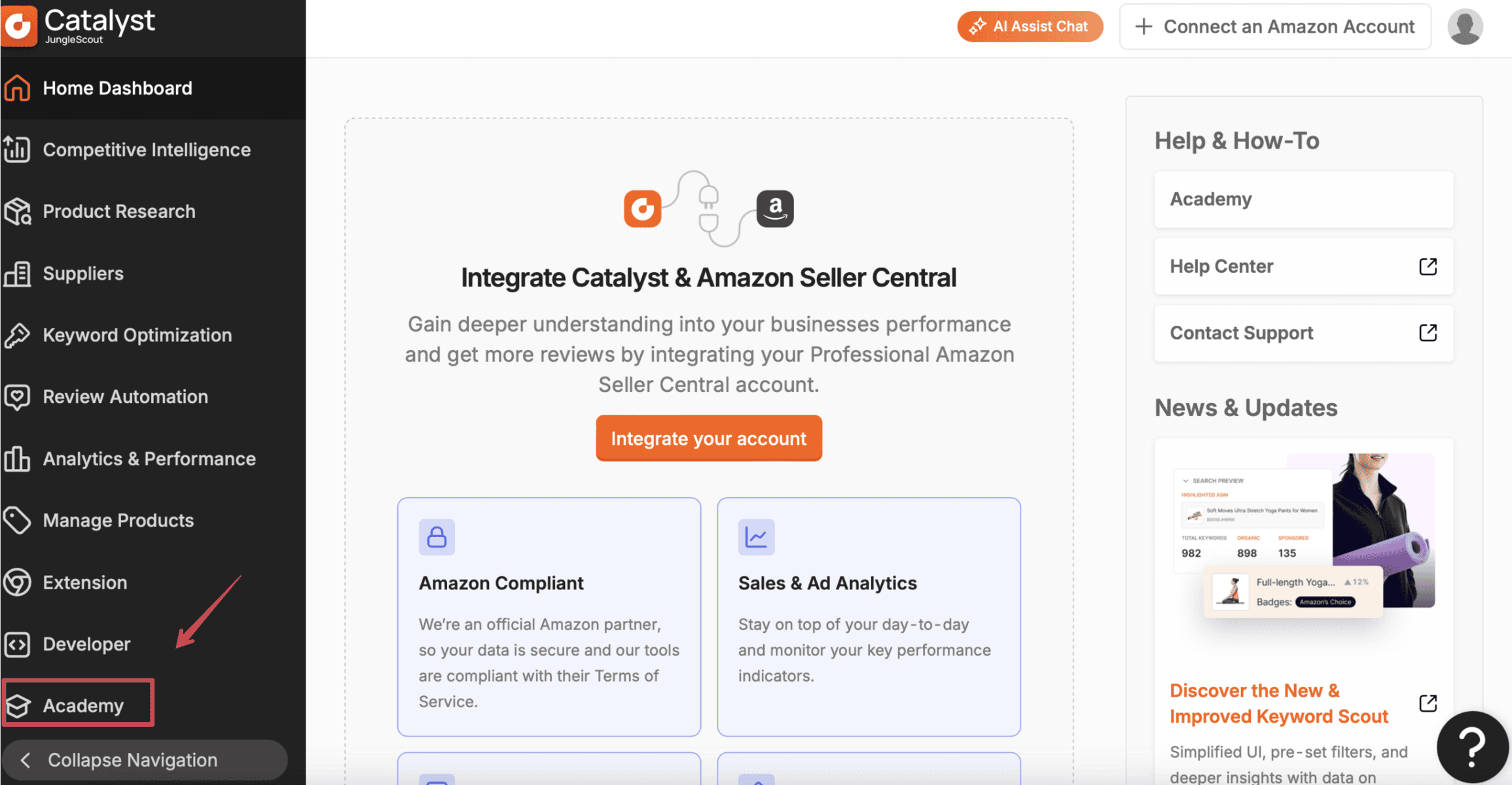Click the Home Dashboard house icon
Image resolution: width=1512 pixels, height=785 pixels.
click(17, 88)
